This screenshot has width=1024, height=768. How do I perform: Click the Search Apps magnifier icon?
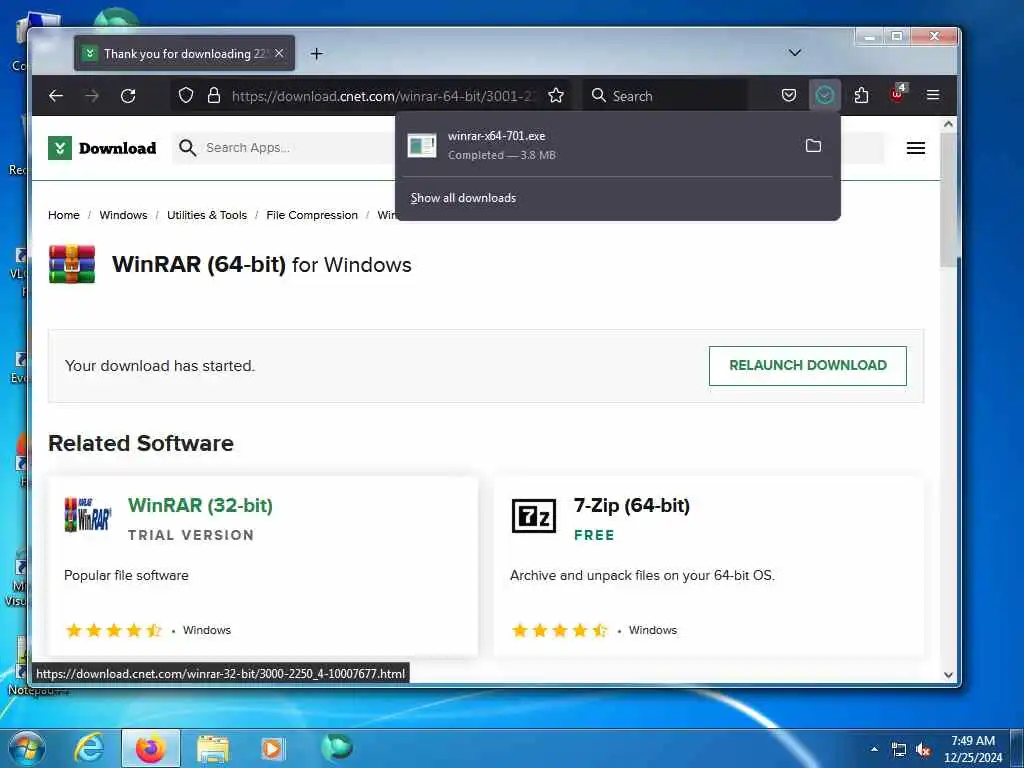pos(187,148)
